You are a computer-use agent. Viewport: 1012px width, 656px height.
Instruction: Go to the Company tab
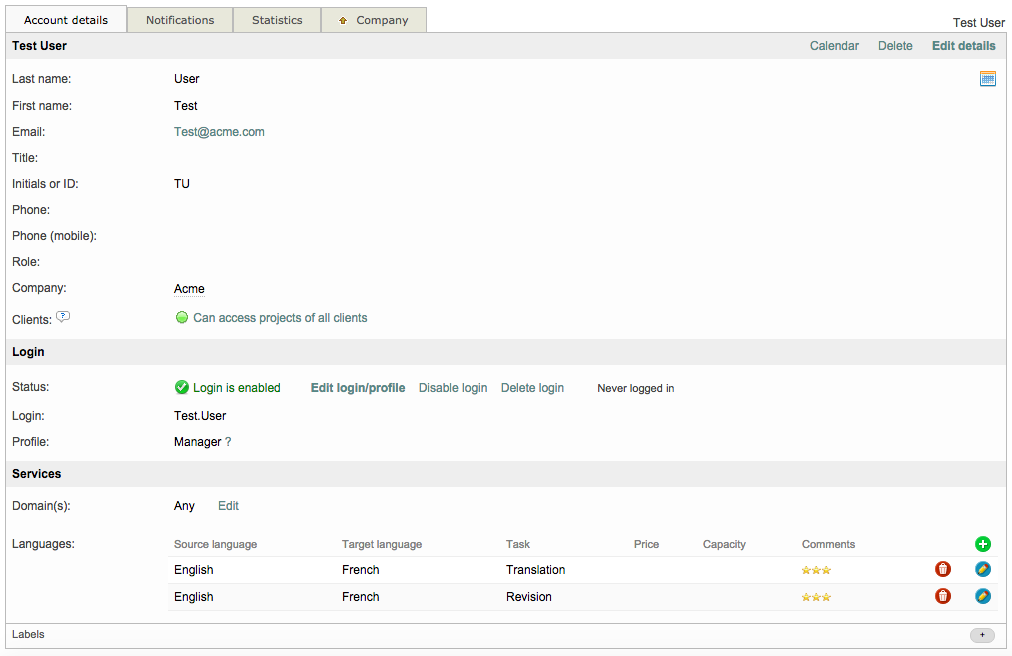[374, 20]
